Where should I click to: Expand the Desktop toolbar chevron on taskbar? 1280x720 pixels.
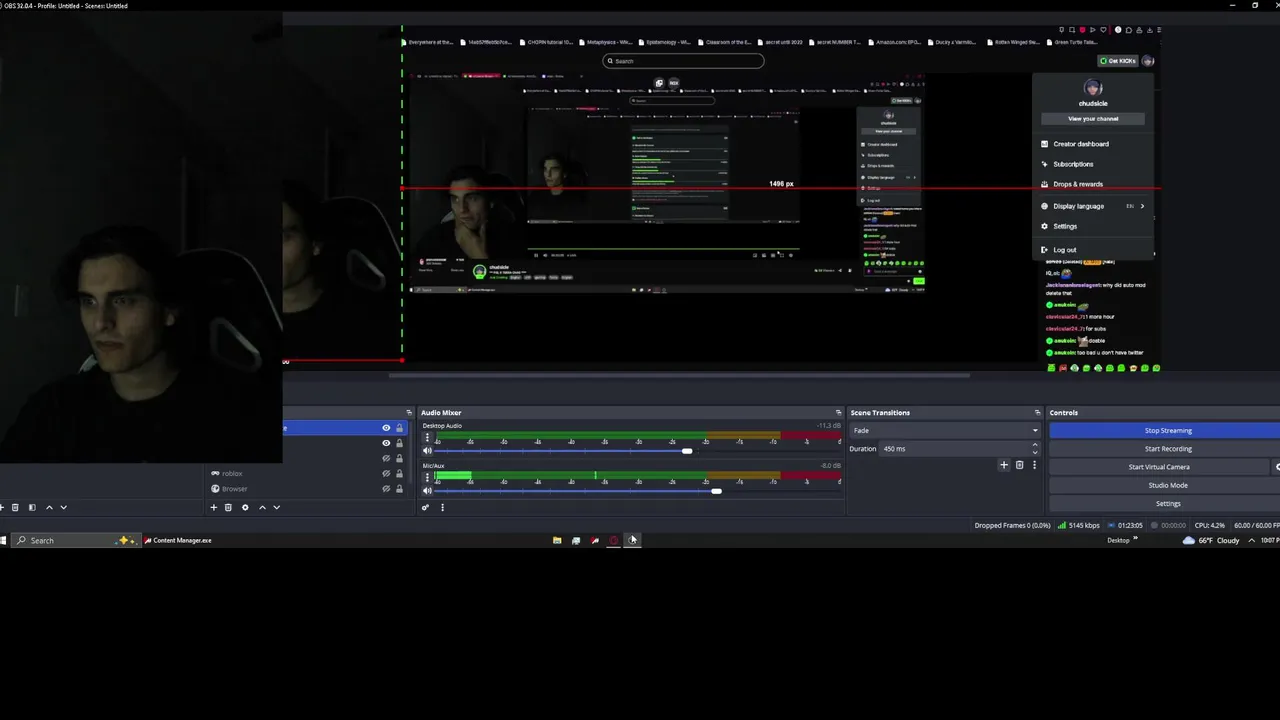click(x=1135, y=539)
